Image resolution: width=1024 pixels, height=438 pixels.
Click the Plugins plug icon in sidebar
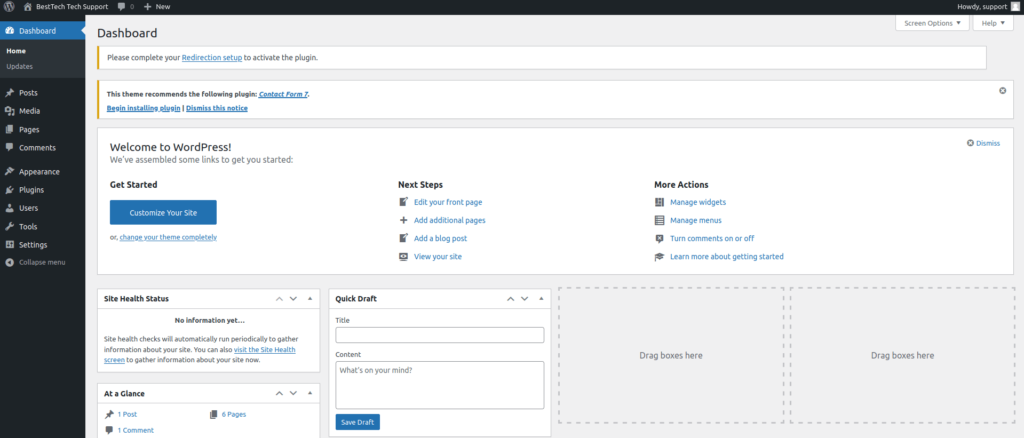[10, 190]
